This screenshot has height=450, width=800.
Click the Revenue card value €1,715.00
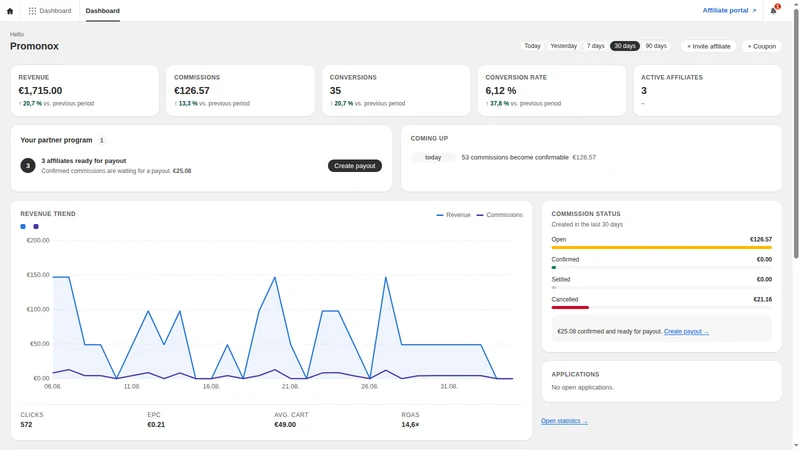(40, 91)
